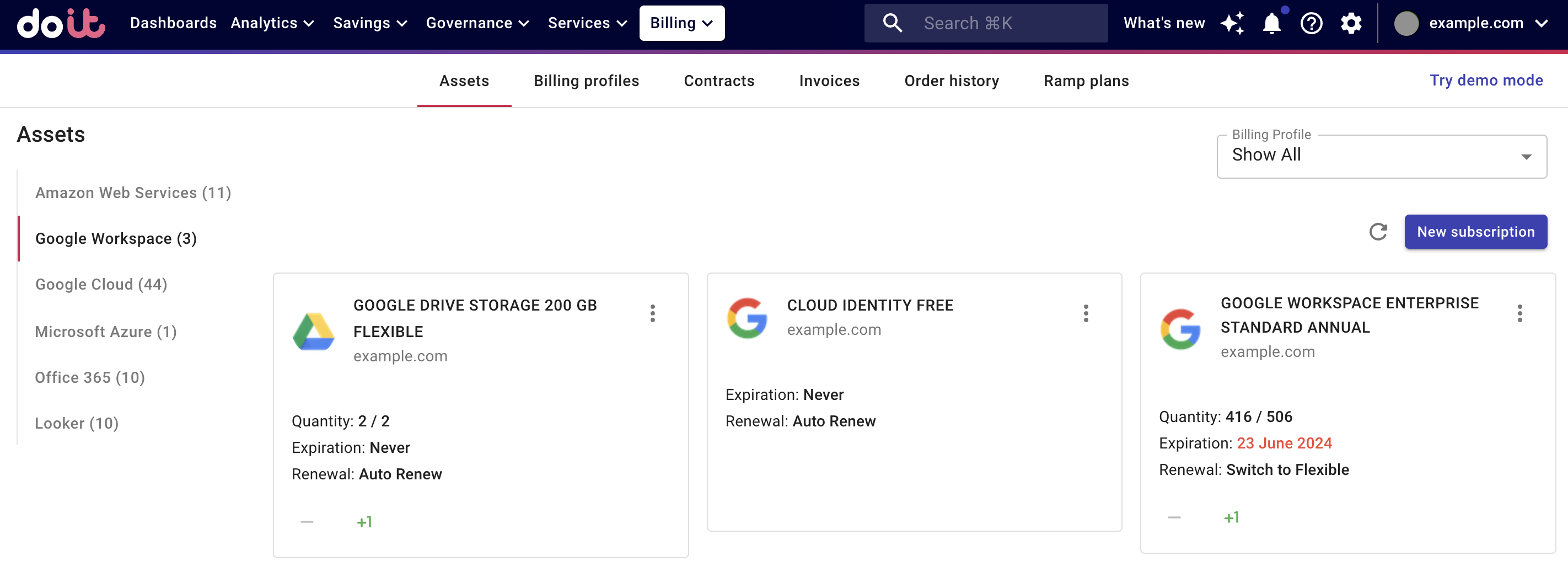Open the help question mark icon
The width and height of the screenshot is (1568, 577).
pos(1311,23)
